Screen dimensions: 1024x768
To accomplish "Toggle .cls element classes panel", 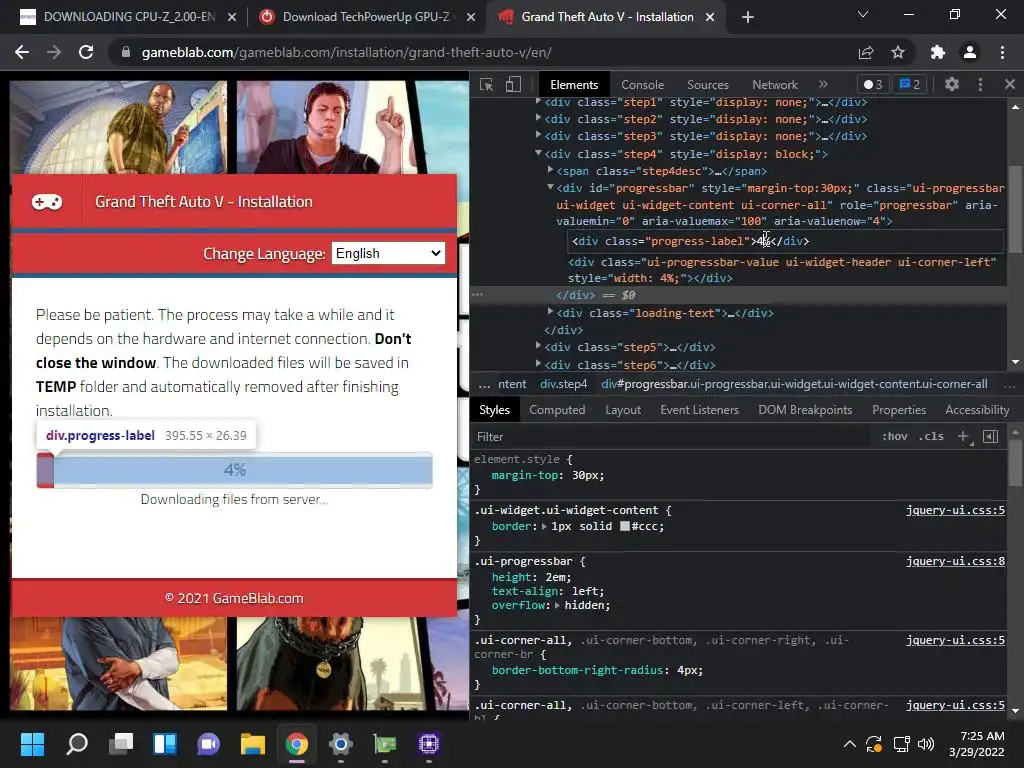I will point(931,436).
